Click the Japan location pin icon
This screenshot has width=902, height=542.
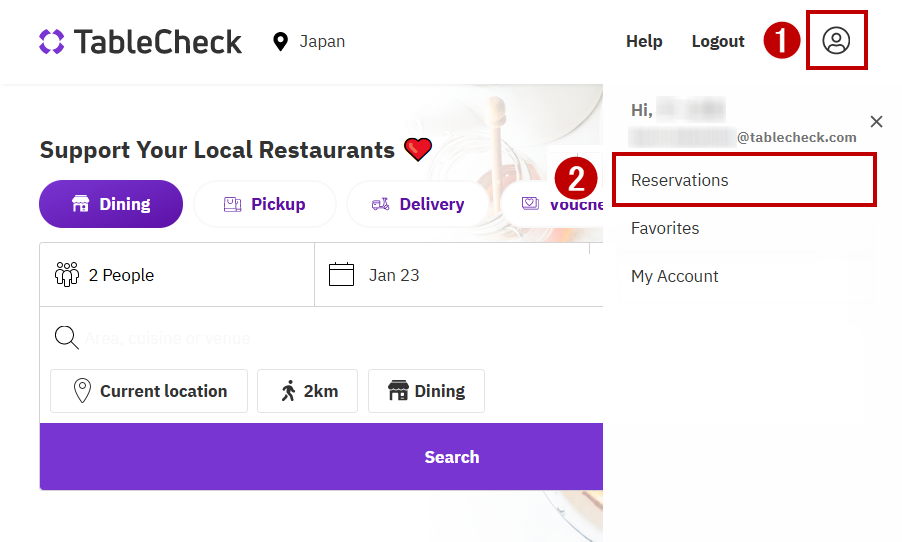pos(280,42)
